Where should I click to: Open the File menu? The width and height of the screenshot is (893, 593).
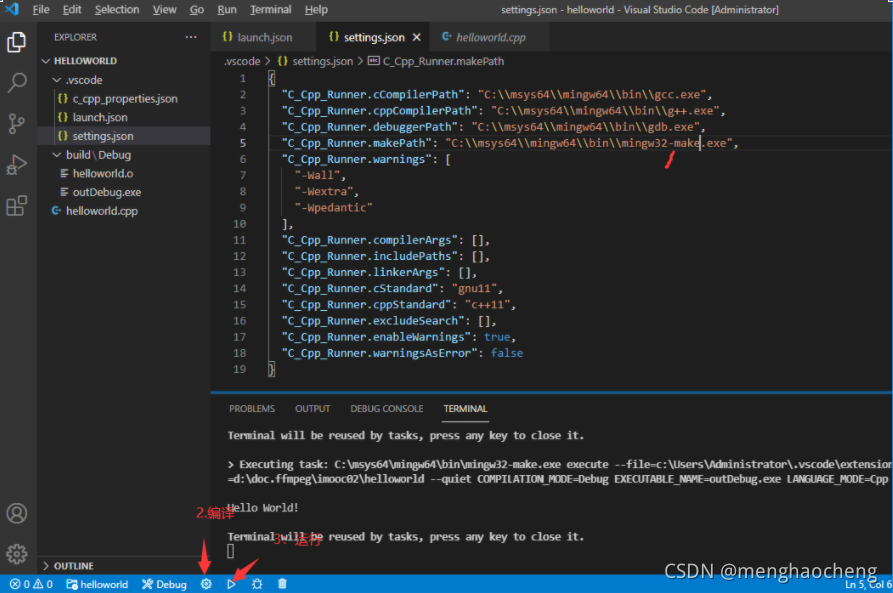[x=41, y=10]
